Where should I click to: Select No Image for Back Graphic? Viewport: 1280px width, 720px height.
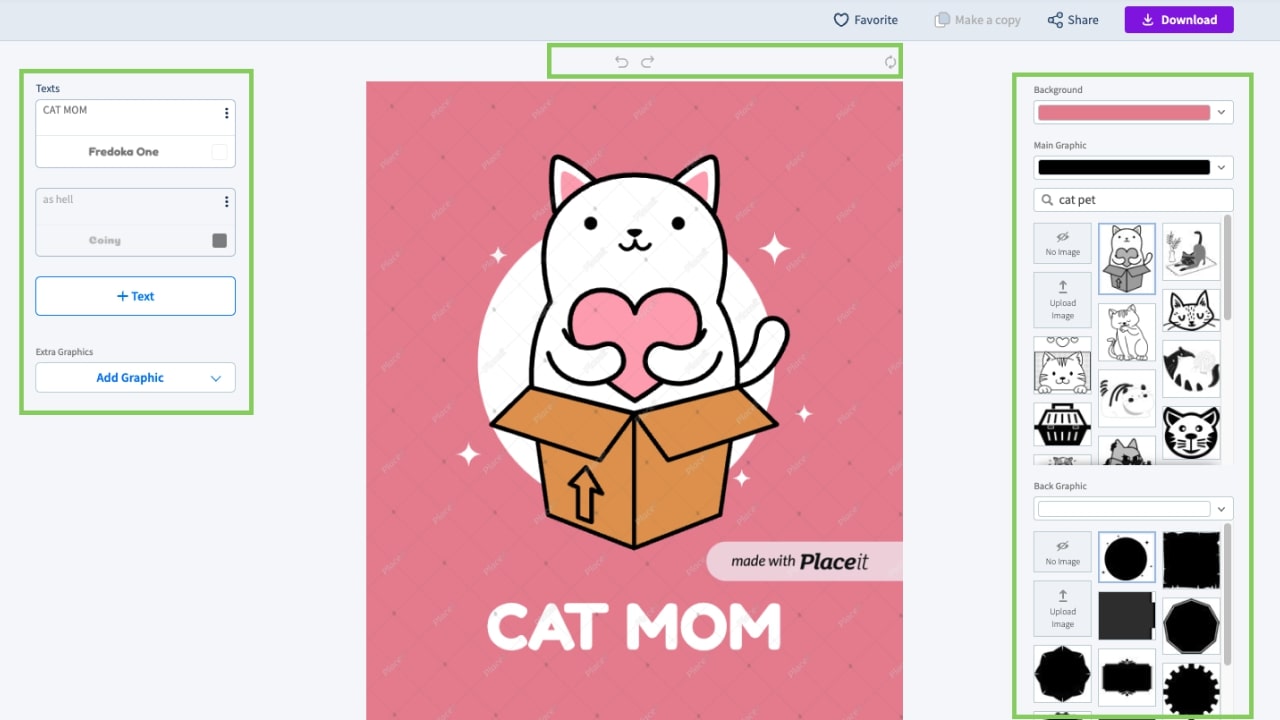[1062, 553]
